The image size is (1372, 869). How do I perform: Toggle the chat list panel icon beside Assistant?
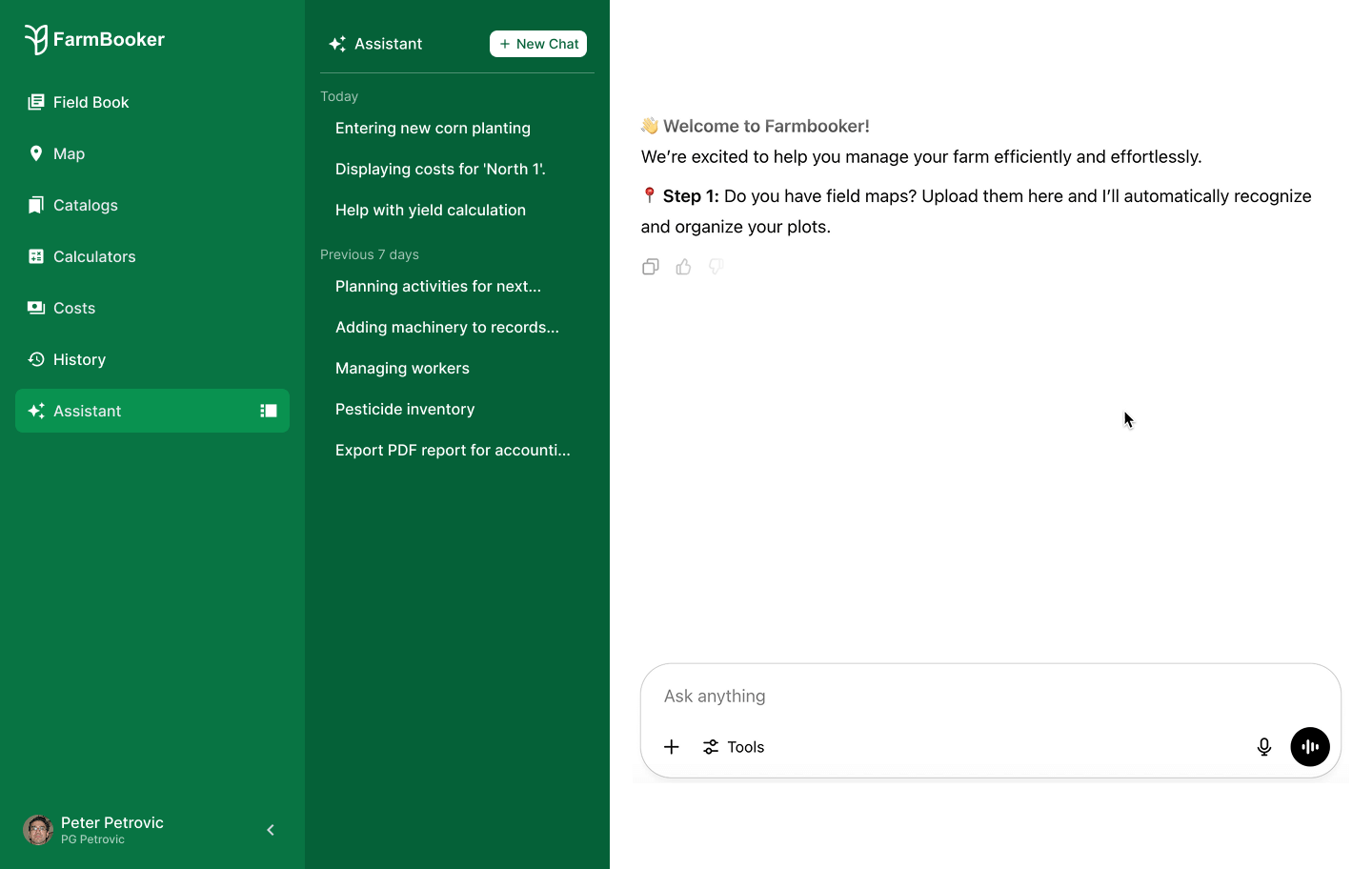click(x=269, y=411)
